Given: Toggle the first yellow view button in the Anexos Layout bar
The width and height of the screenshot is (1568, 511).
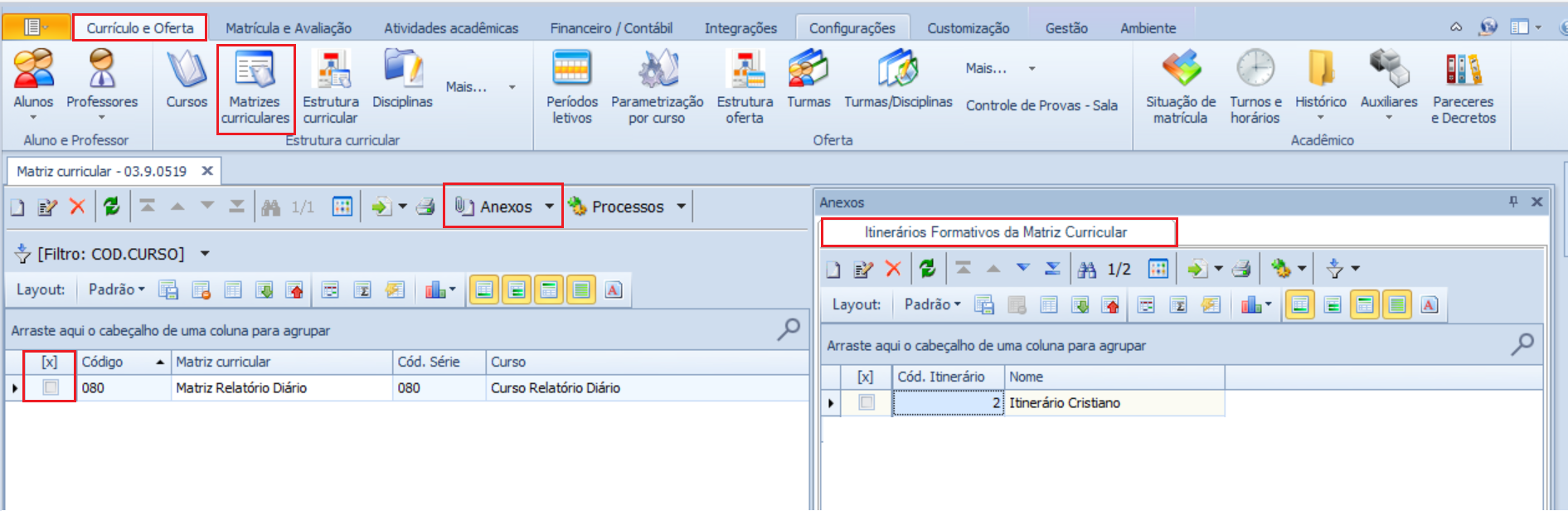Looking at the screenshot, I should coord(1300,304).
